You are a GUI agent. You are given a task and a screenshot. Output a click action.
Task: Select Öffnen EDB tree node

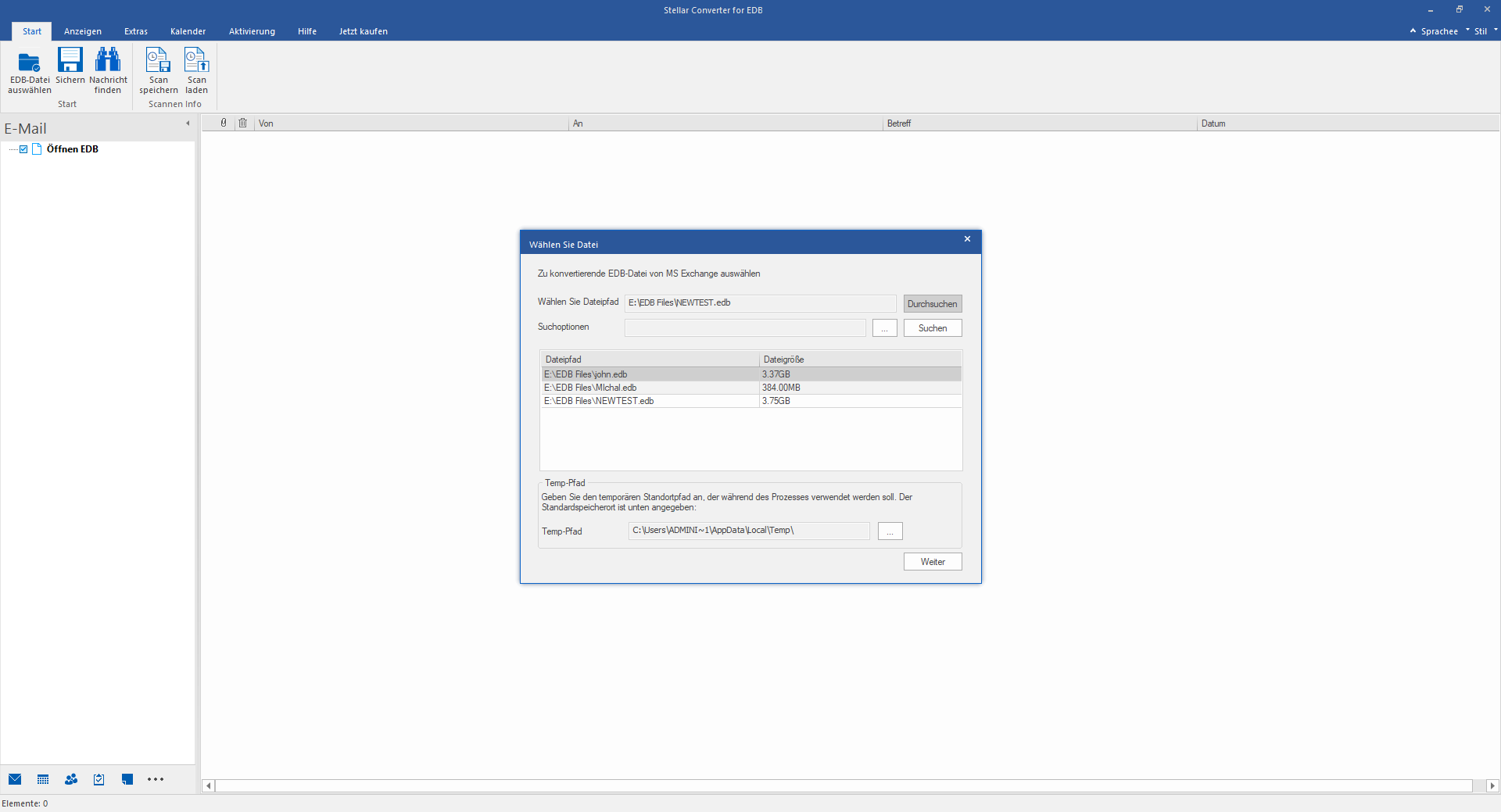point(73,149)
